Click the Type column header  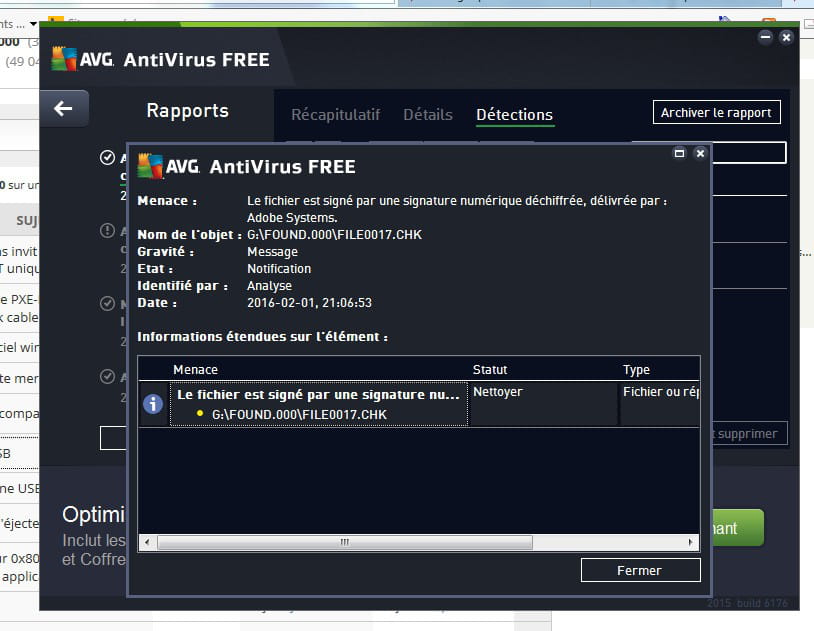click(636, 369)
